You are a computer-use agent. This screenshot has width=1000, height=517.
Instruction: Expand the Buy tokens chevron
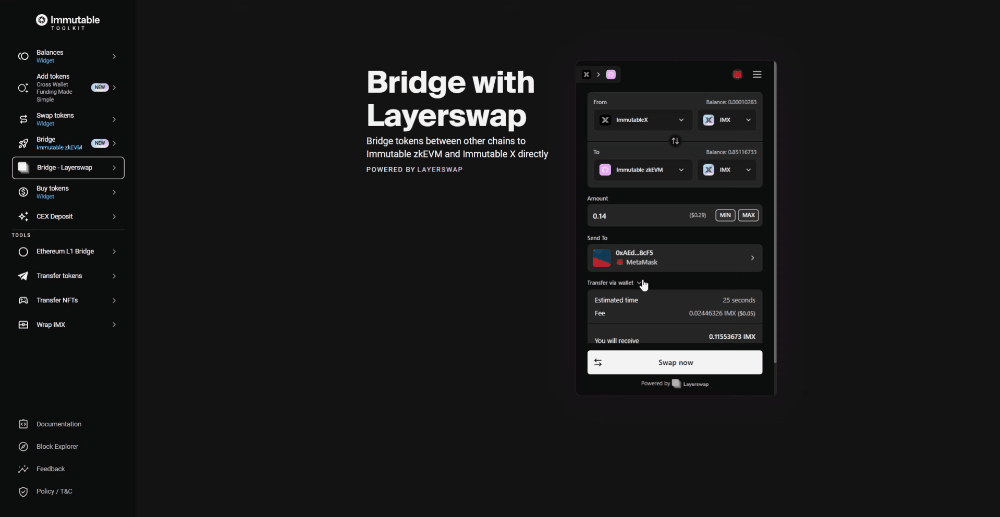[x=114, y=192]
